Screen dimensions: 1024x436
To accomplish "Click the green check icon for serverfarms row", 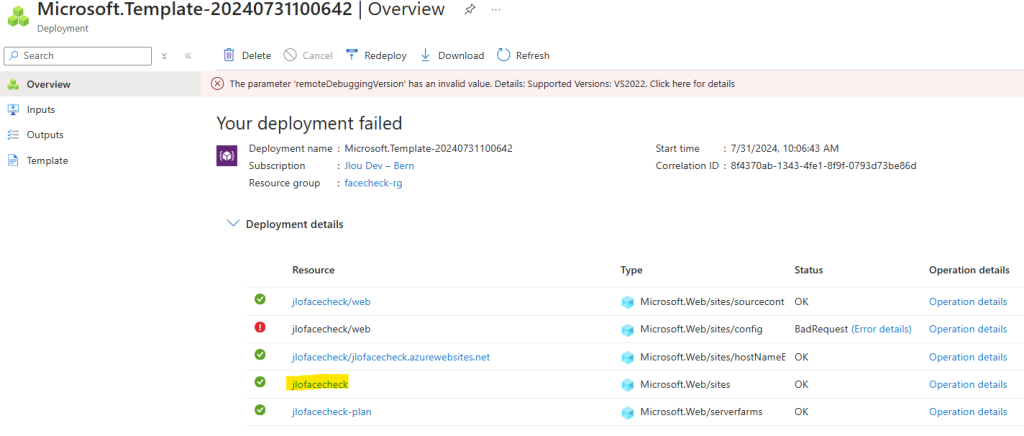I will pos(260,410).
